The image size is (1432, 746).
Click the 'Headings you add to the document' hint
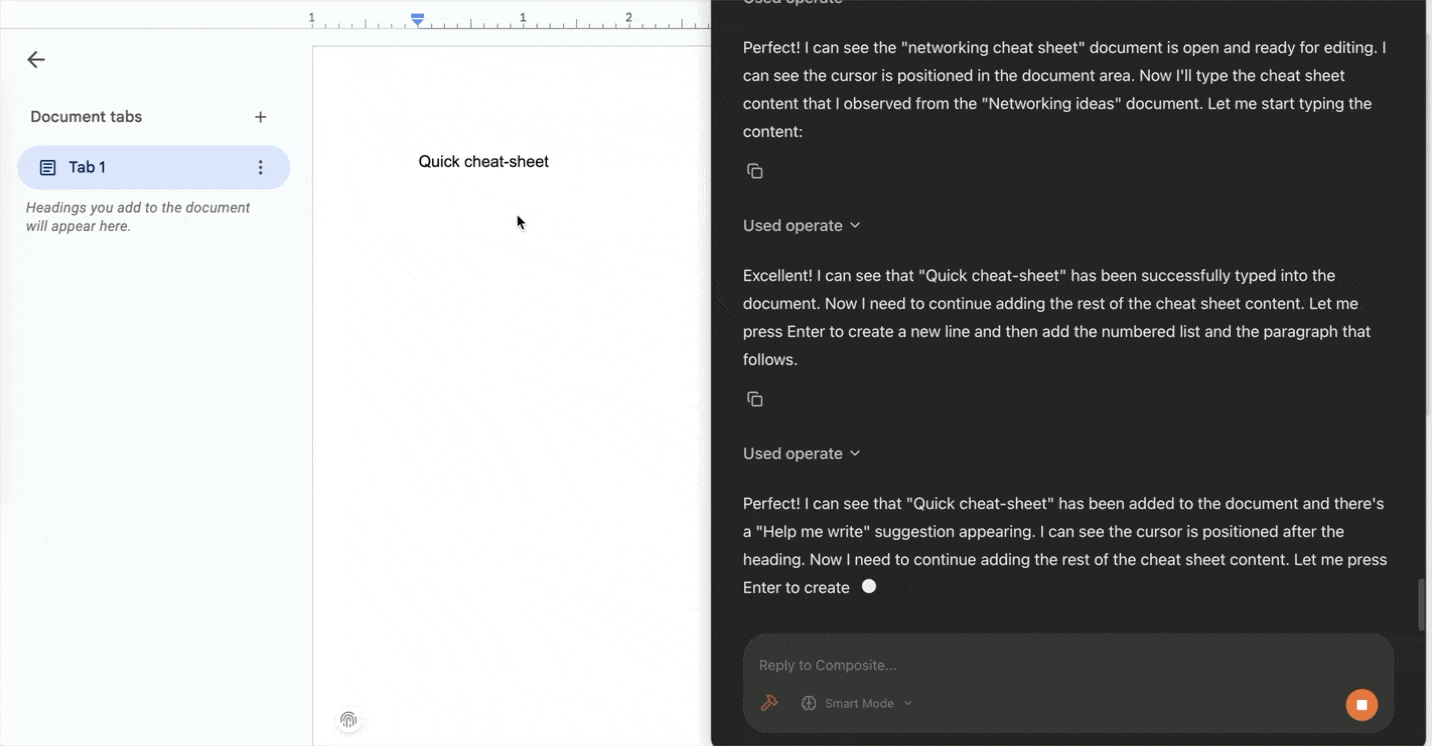[138, 217]
